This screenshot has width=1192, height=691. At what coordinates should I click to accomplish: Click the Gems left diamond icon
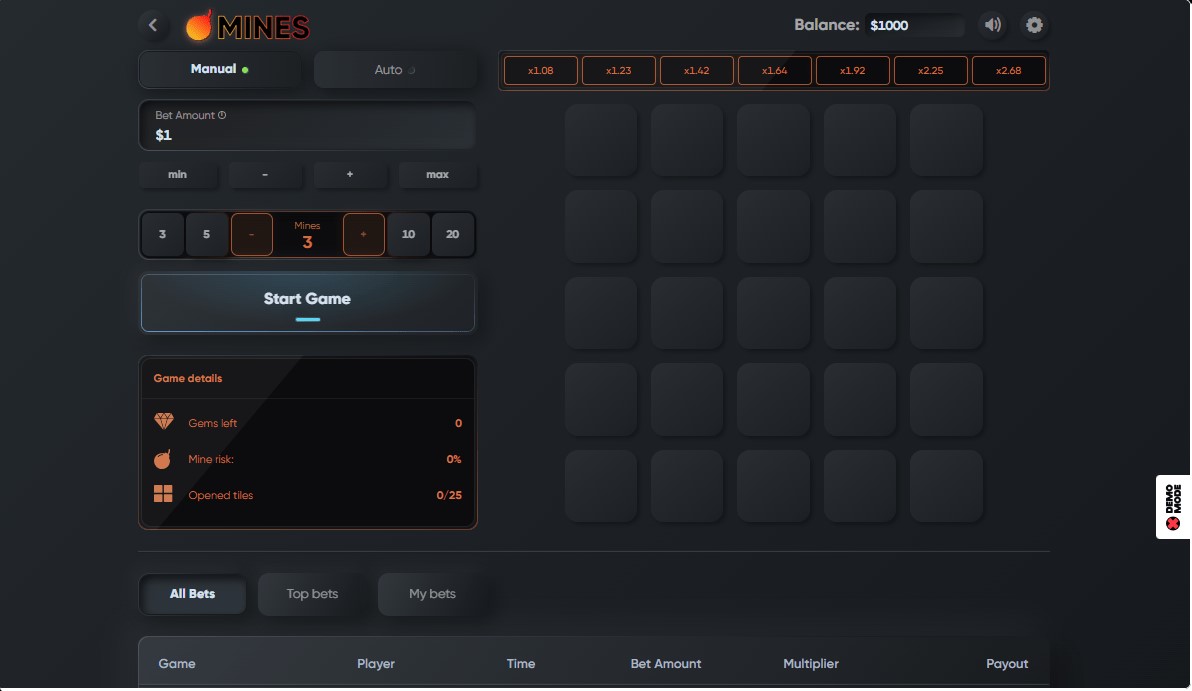(163, 422)
